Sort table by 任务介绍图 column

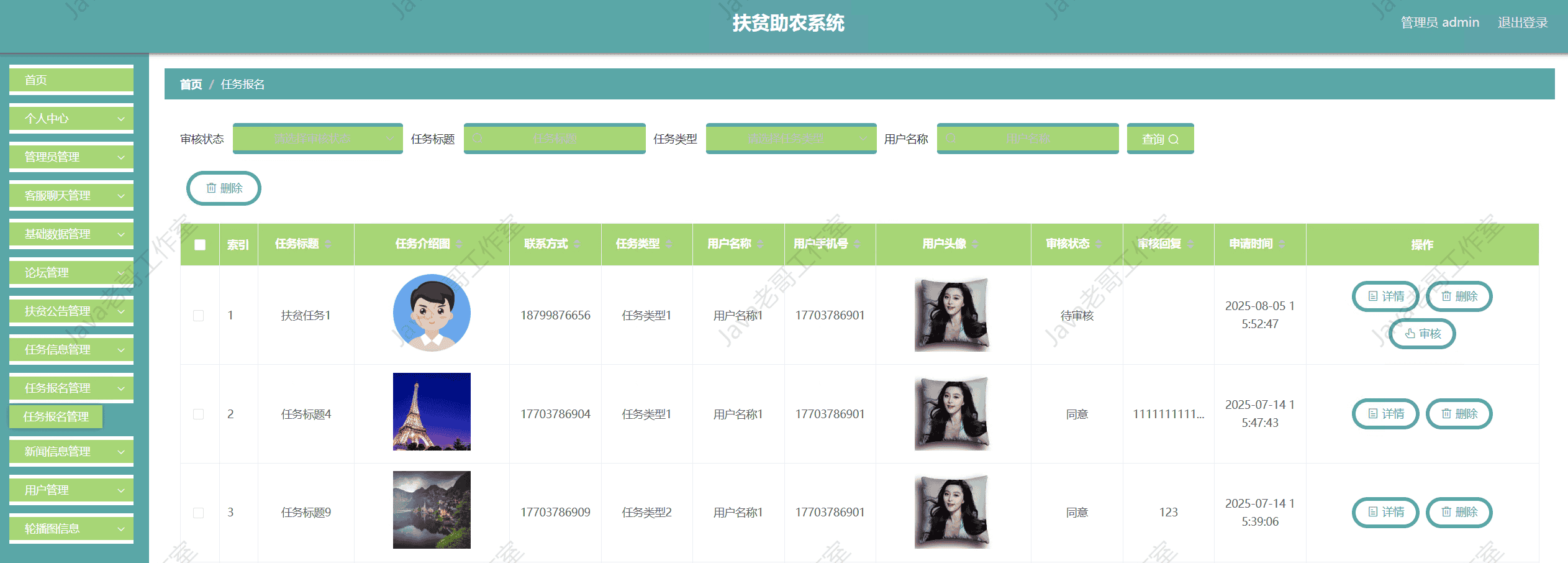[459, 244]
